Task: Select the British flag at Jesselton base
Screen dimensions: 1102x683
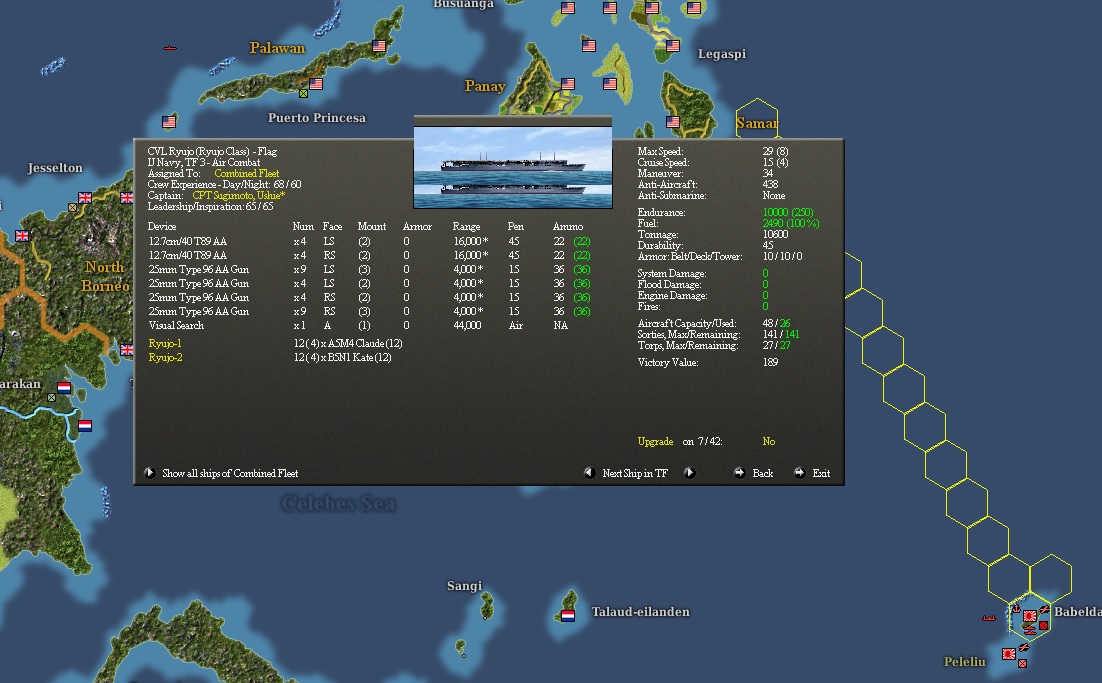Action: tap(85, 198)
